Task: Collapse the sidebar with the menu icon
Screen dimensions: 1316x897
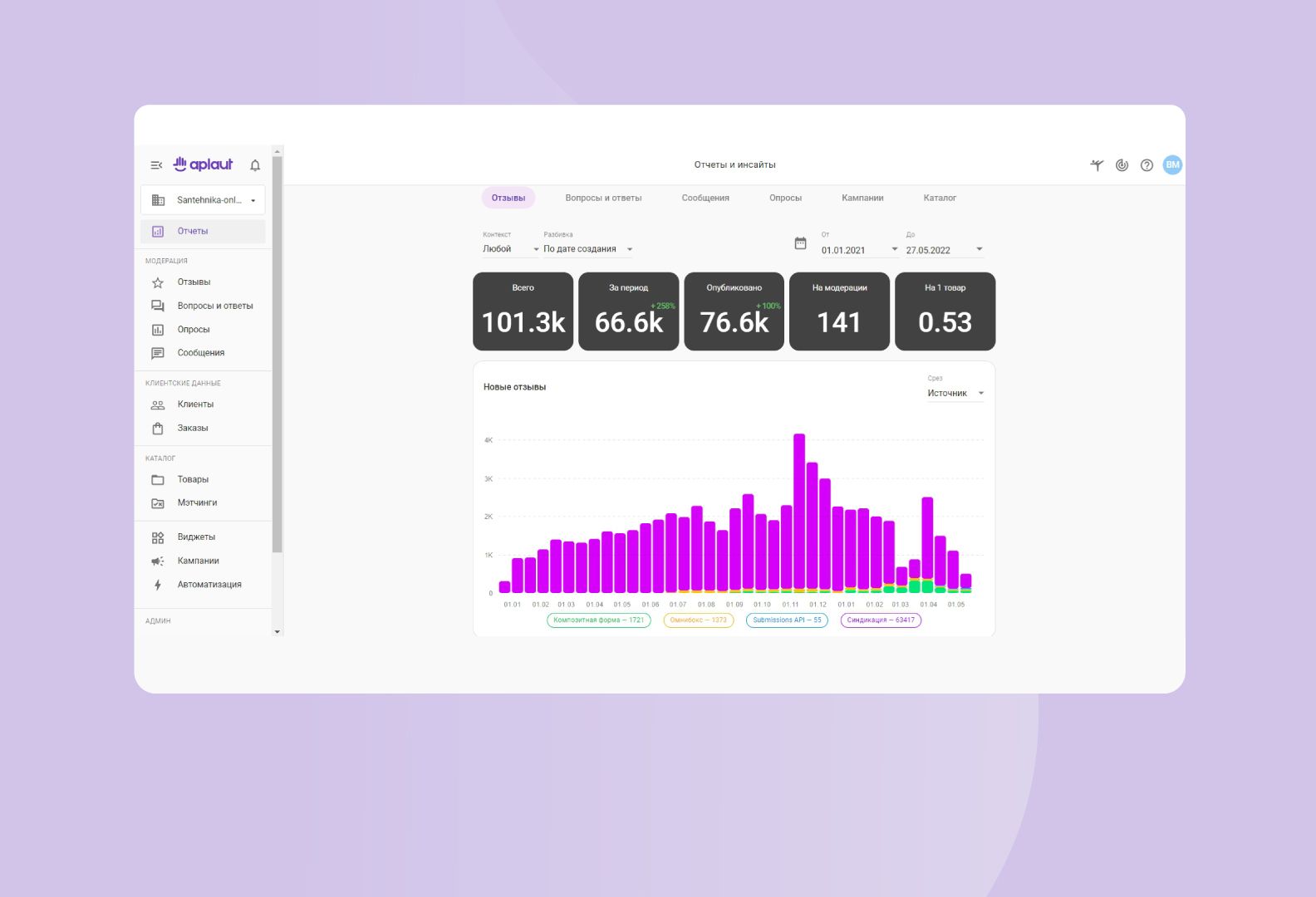Action: 156,165
